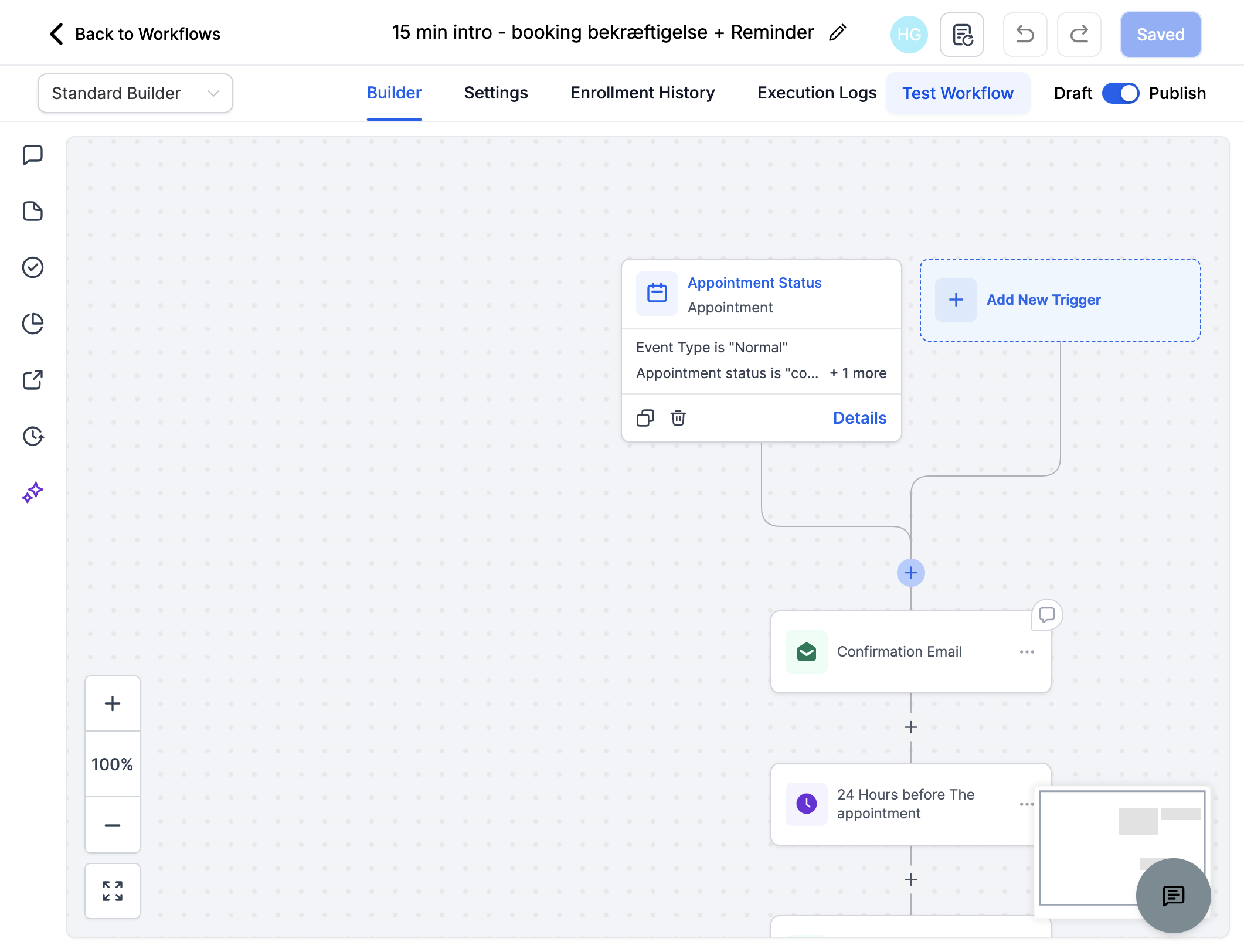The width and height of the screenshot is (1244, 952).
Task: Duplicate the Appointment Status trigger
Action: (645, 418)
